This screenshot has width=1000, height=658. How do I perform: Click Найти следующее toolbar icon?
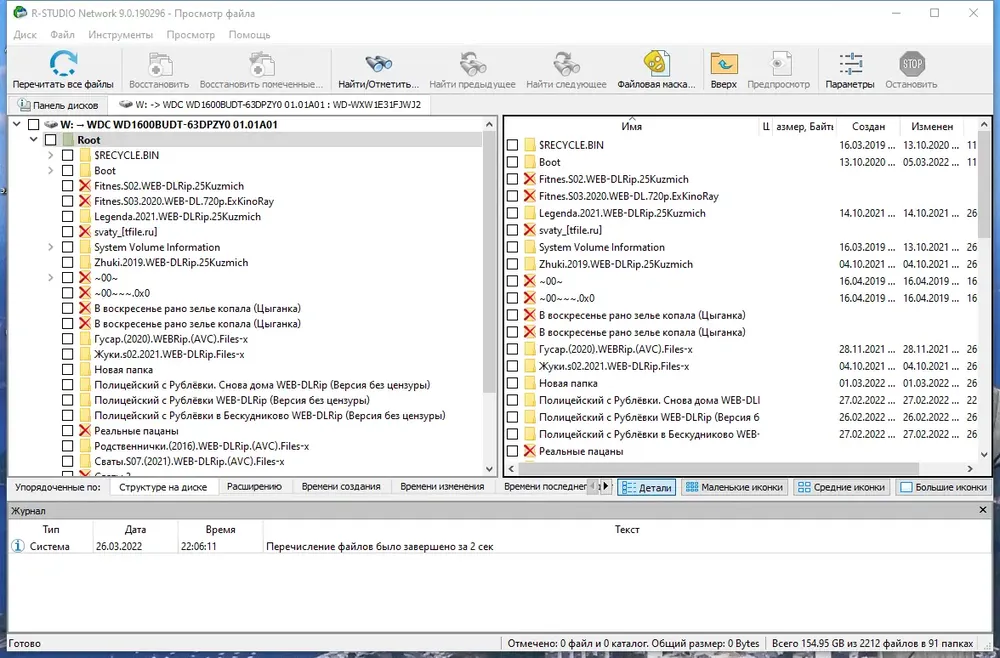point(566,64)
